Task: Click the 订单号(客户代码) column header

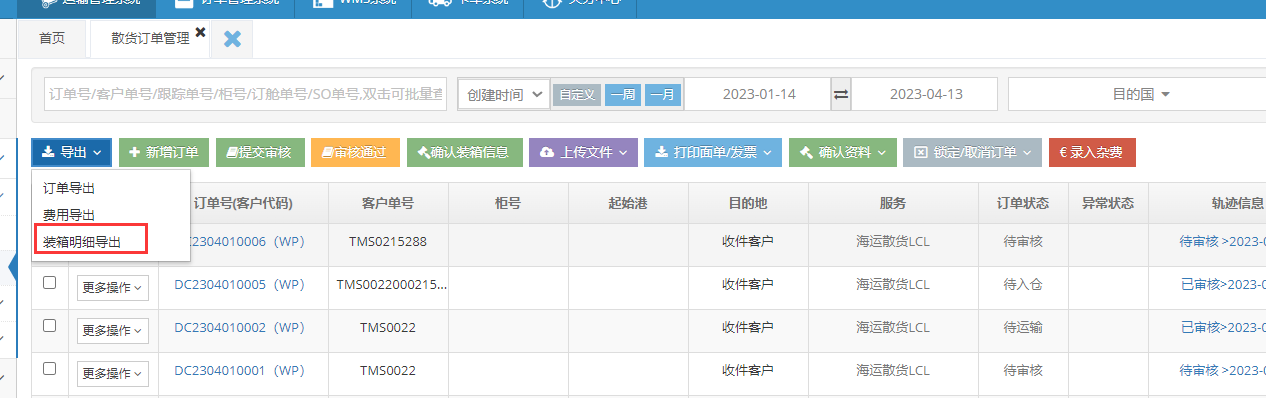Action: [x=243, y=203]
